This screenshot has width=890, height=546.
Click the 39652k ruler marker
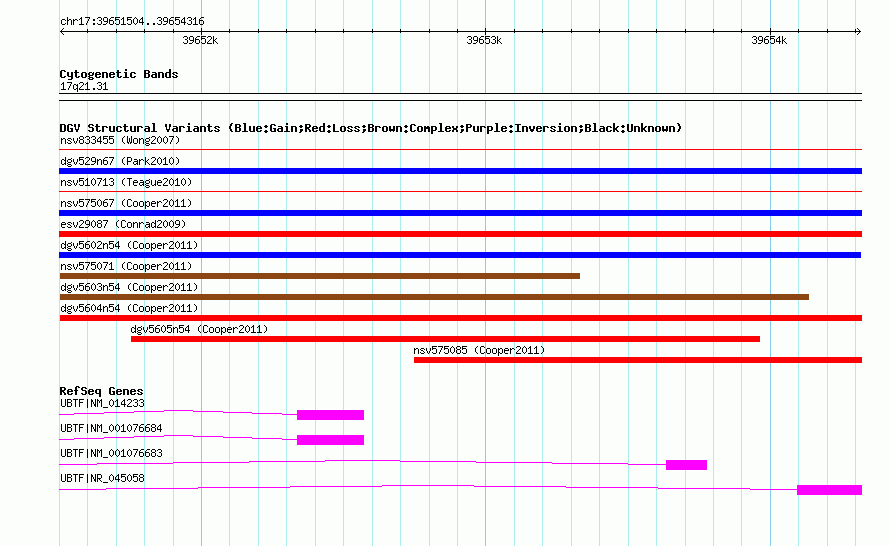click(200, 40)
